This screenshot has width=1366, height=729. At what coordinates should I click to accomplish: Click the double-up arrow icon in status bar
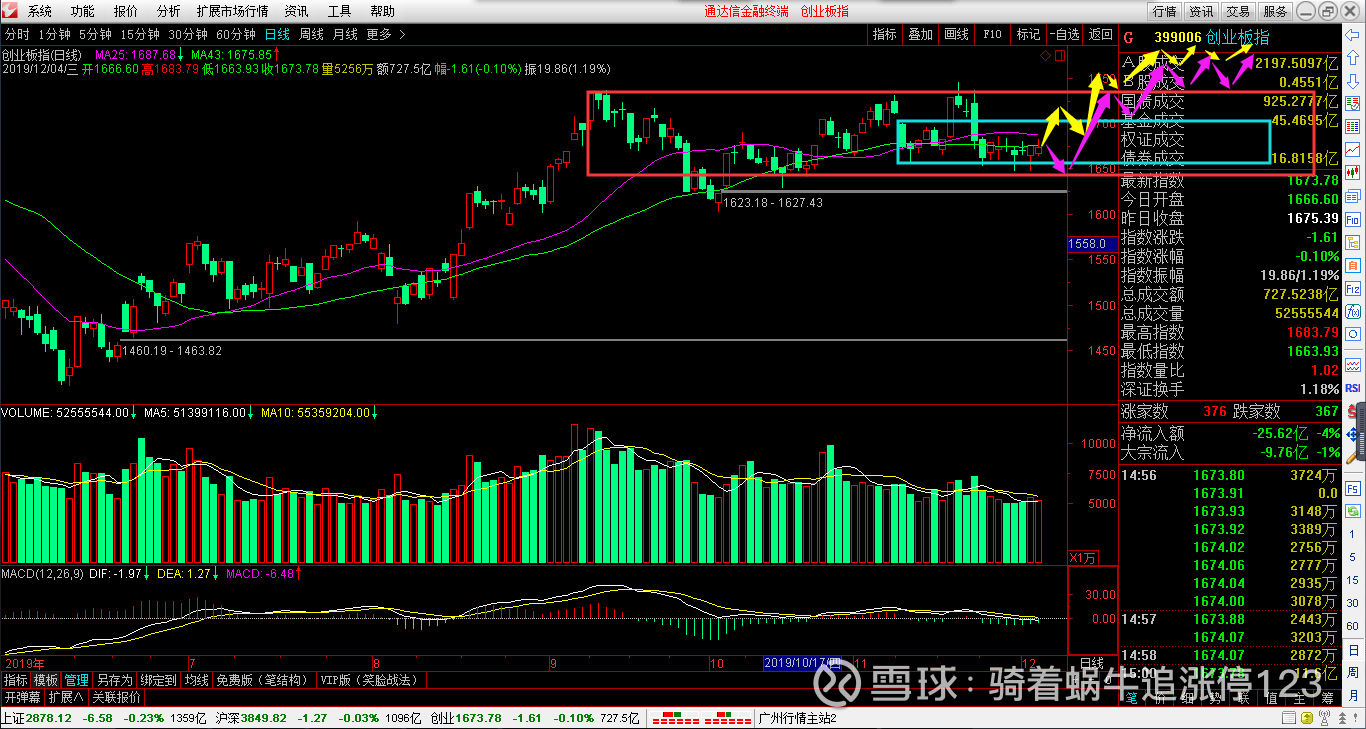click(1342, 718)
